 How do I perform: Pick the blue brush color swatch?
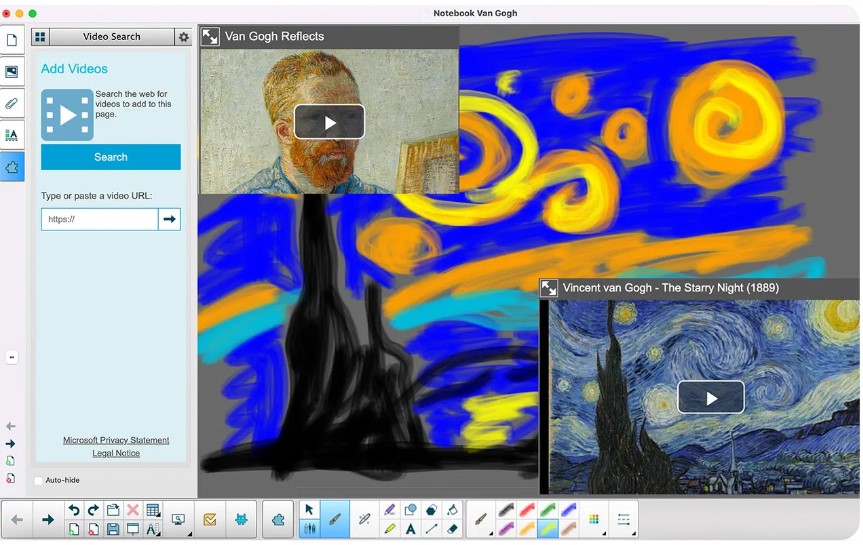(569, 510)
